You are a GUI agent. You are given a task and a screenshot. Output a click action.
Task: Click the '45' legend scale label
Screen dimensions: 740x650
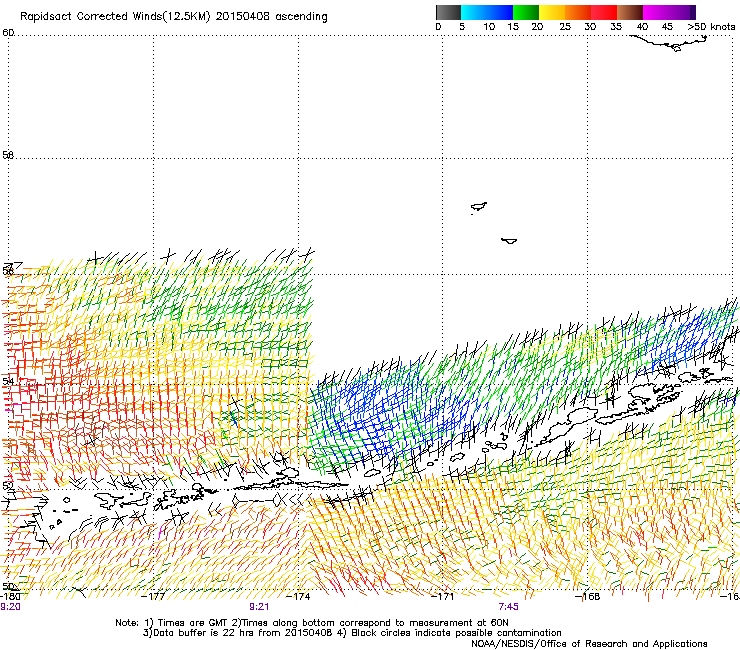coord(667,27)
